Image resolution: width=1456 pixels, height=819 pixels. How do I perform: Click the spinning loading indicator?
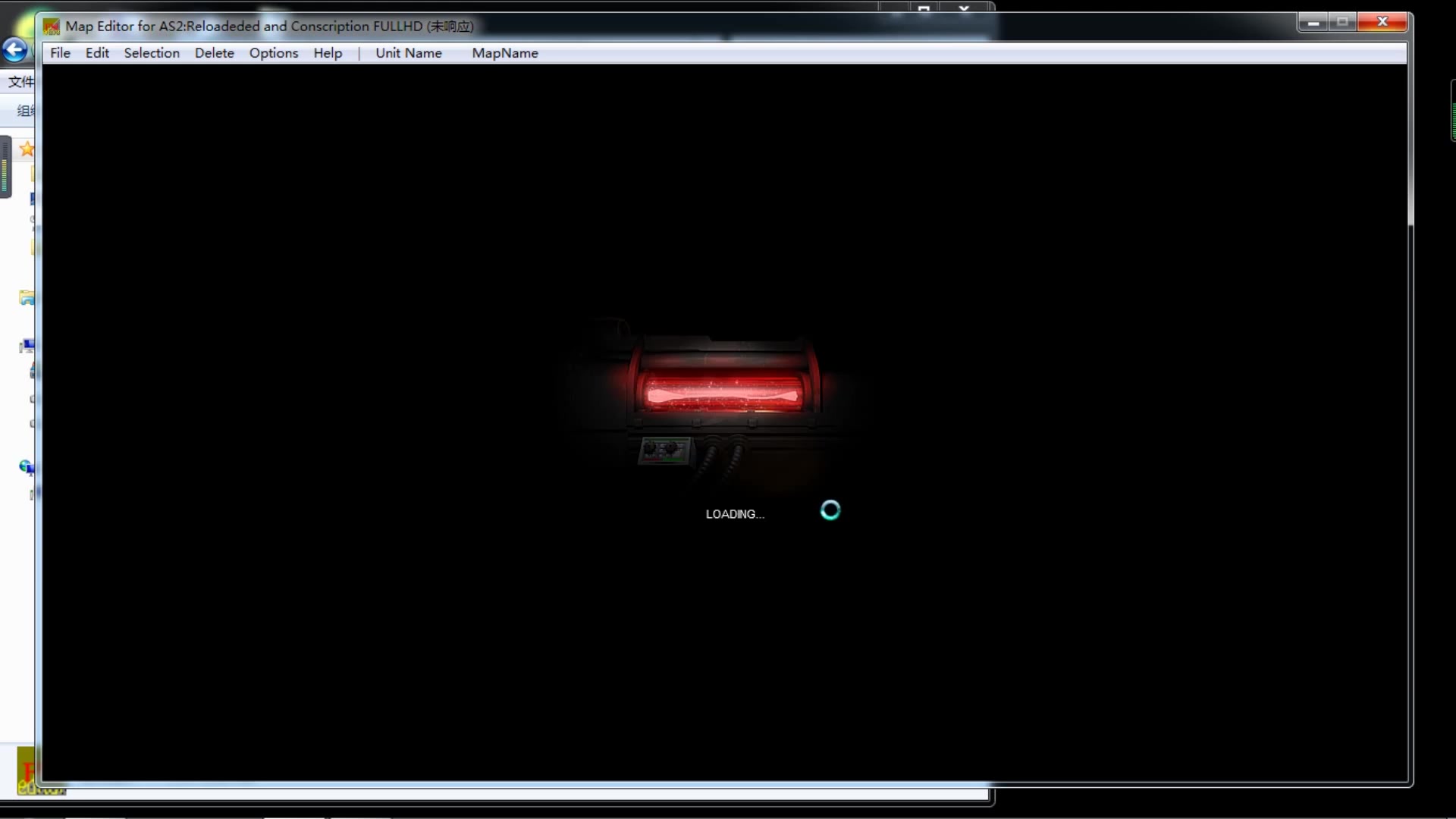(830, 510)
